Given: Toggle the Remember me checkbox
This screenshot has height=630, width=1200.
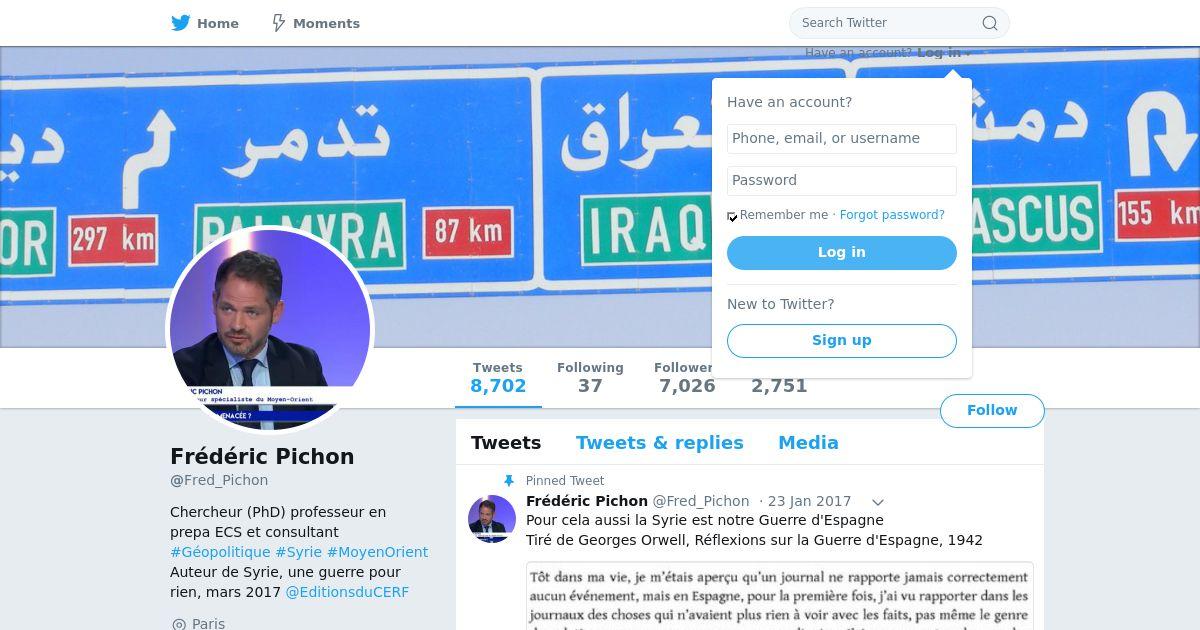Looking at the screenshot, I should coord(732,216).
